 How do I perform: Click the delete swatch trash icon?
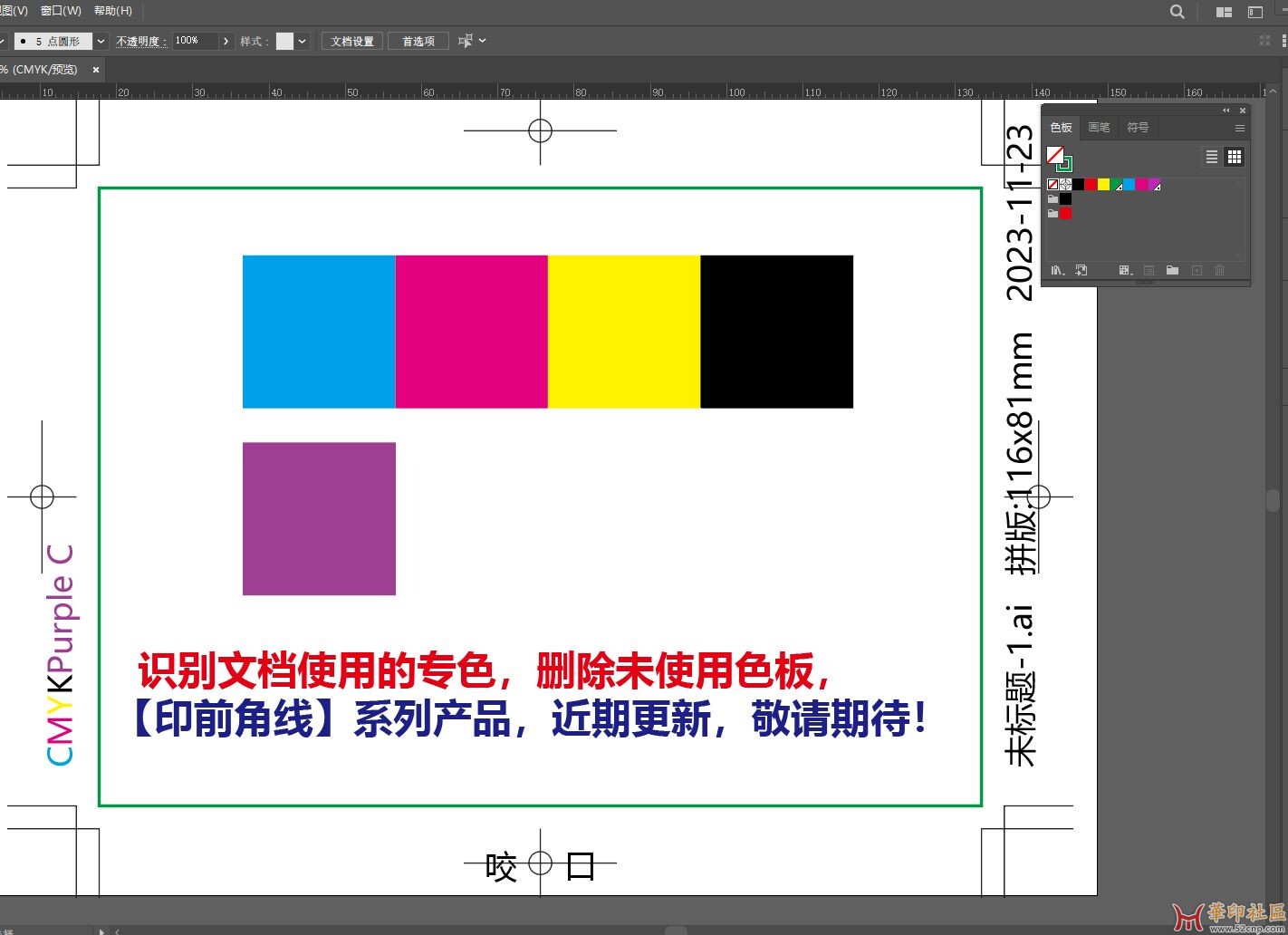[x=1219, y=270]
